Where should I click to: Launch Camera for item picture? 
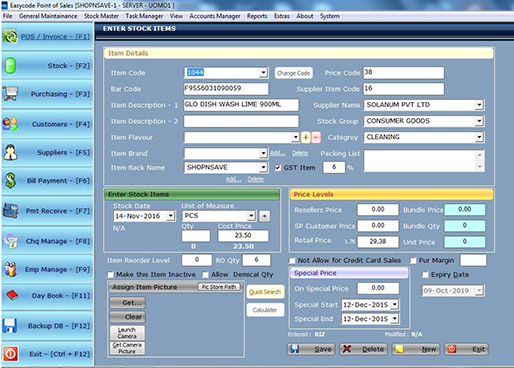[x=127, y=333]
